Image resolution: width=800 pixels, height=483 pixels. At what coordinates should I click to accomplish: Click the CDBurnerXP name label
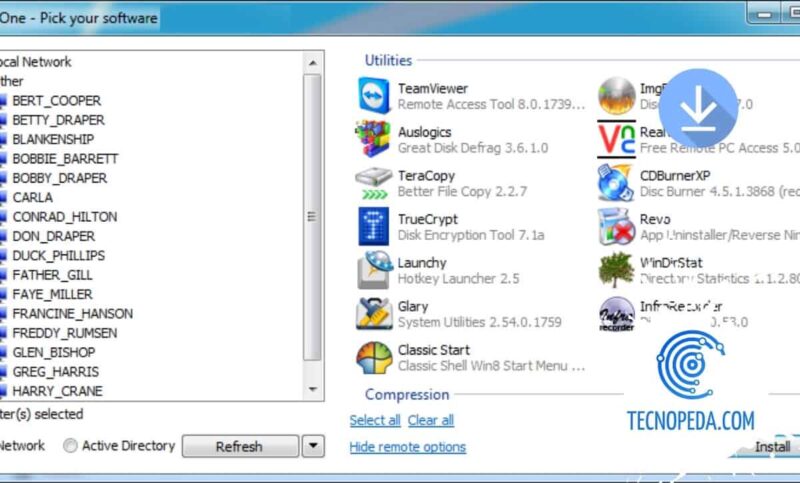(x=675, y=176)
